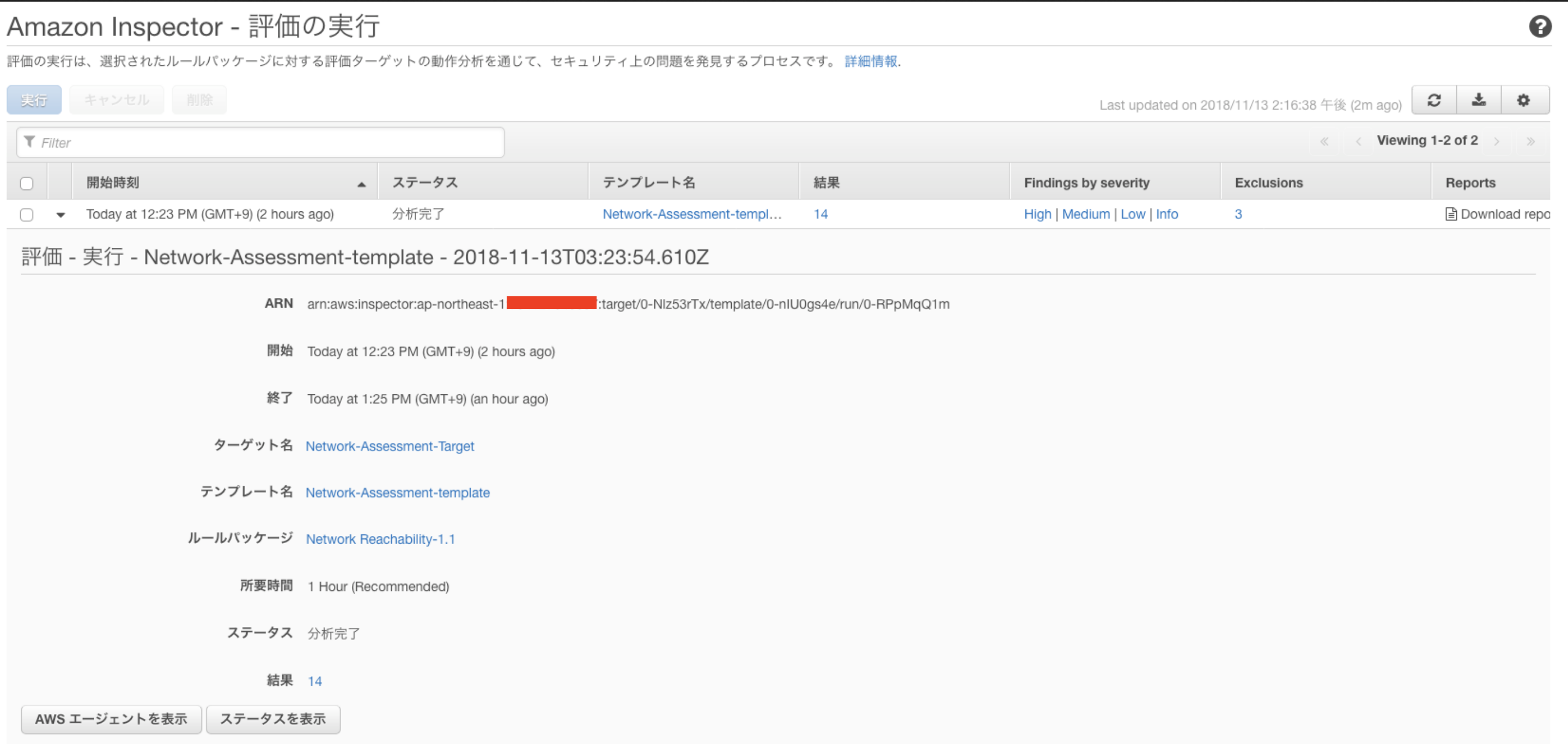Filter findings by Low severity

(1133, 214)
